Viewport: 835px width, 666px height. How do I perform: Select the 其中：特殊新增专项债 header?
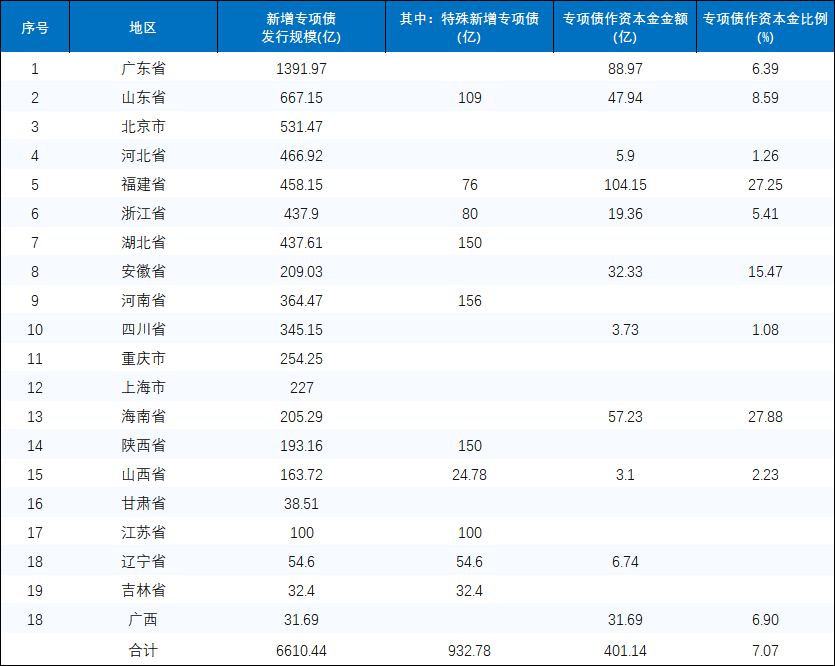point(469,27)
